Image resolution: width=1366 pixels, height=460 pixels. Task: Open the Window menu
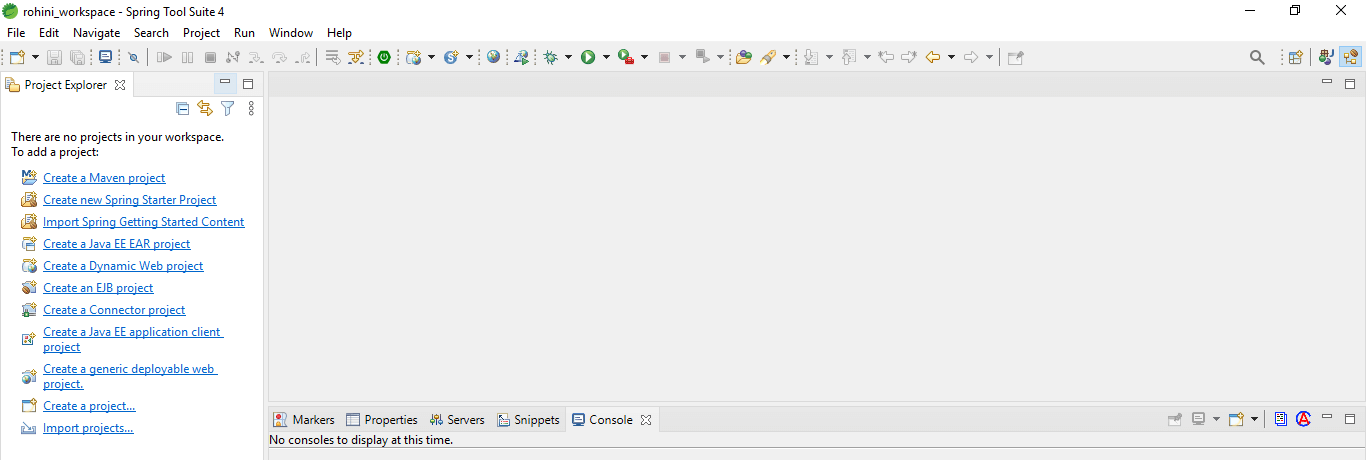tap(291, 33)
